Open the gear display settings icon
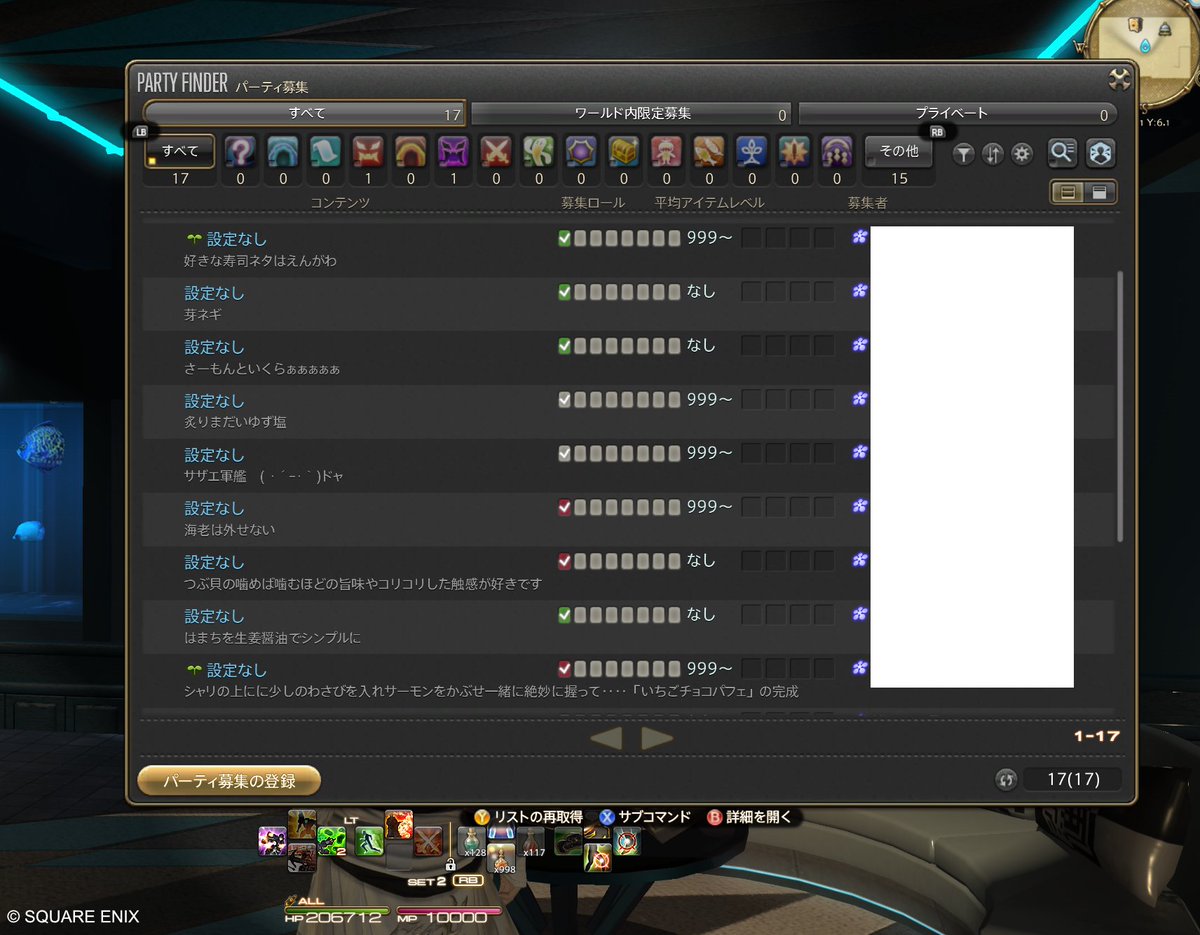1200x935 pixels. 1021,154
